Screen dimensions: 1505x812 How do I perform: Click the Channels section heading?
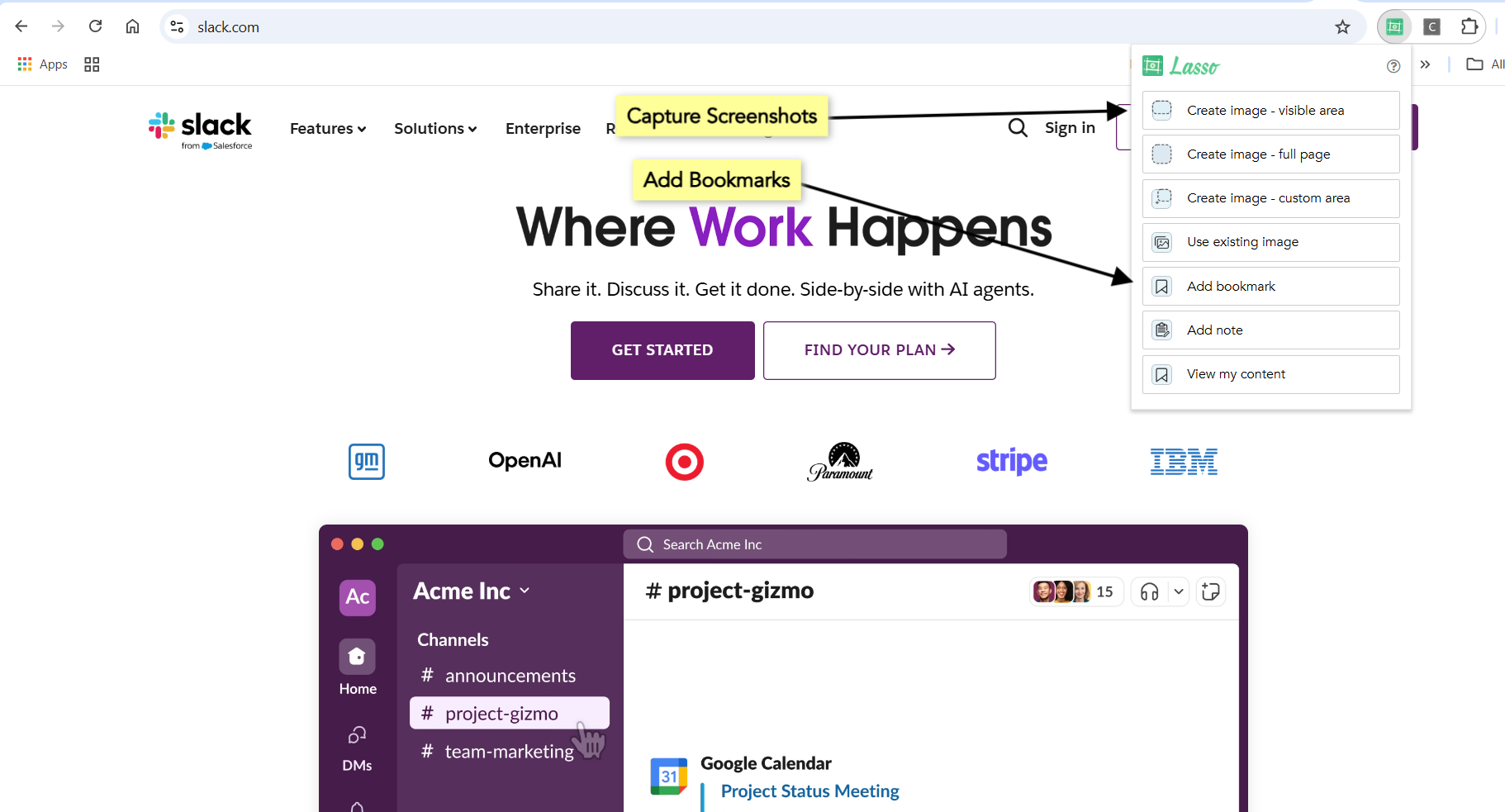[x=453, y=640]
